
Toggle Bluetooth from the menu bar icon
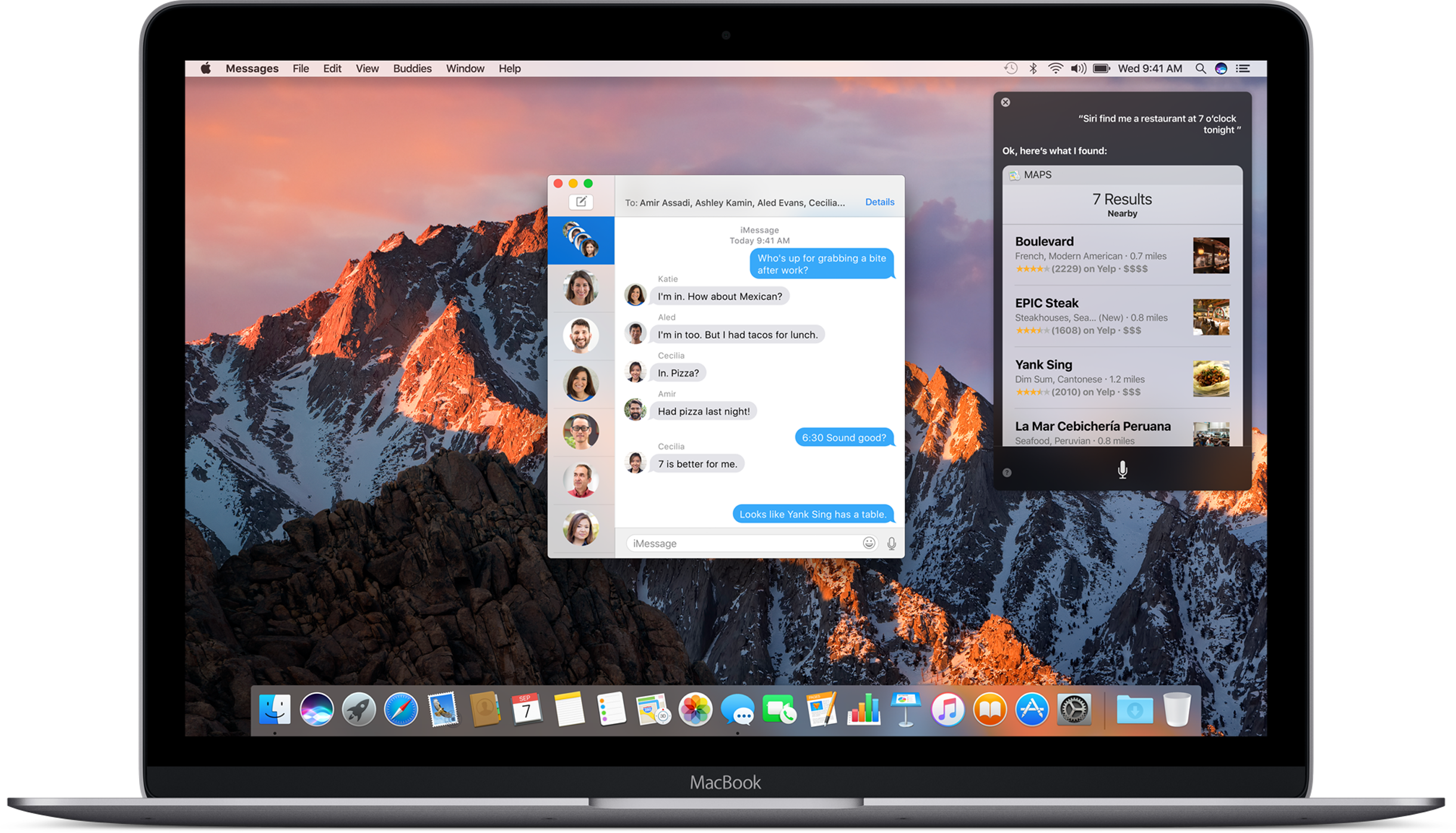tap(1034, 68)
